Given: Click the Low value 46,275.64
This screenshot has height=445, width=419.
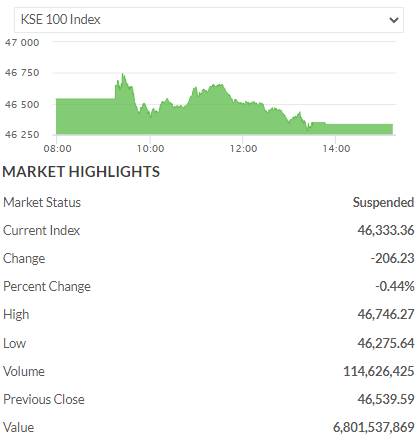Looking at the screenshot, I should click(x=386, y=343).
